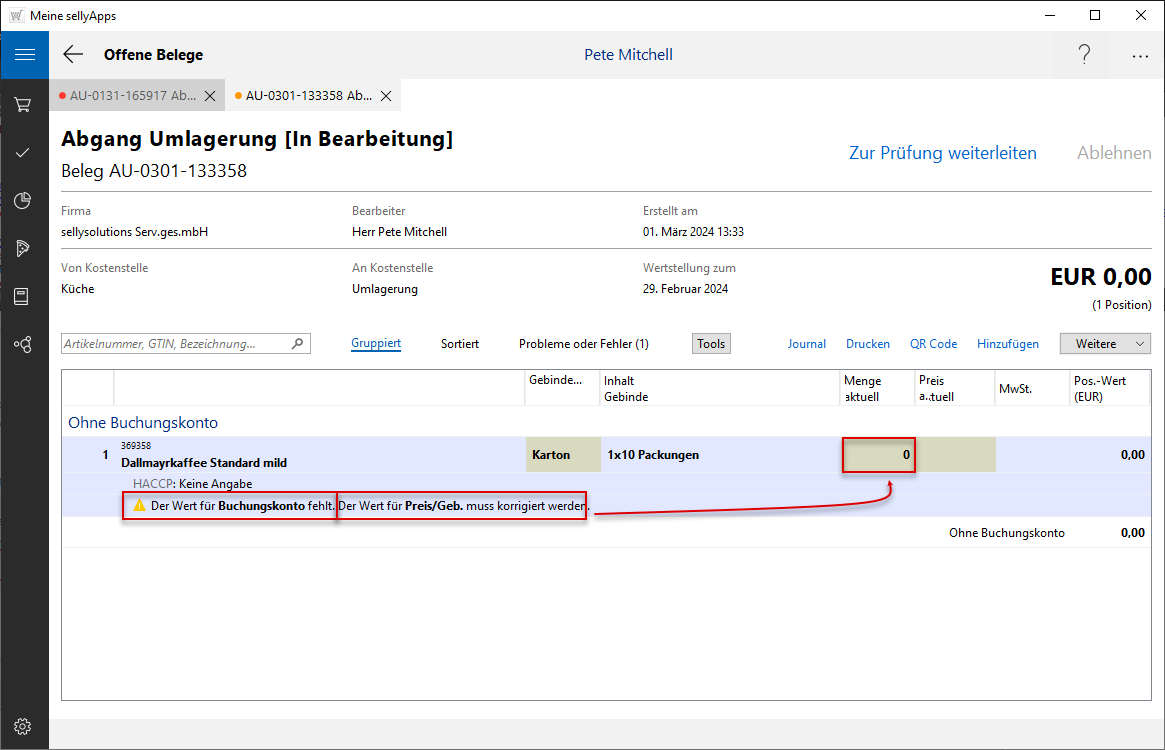1165x750 pixels.
Task: Click the shopping cart sidebar icon
Action: click(x=23, y=104)
